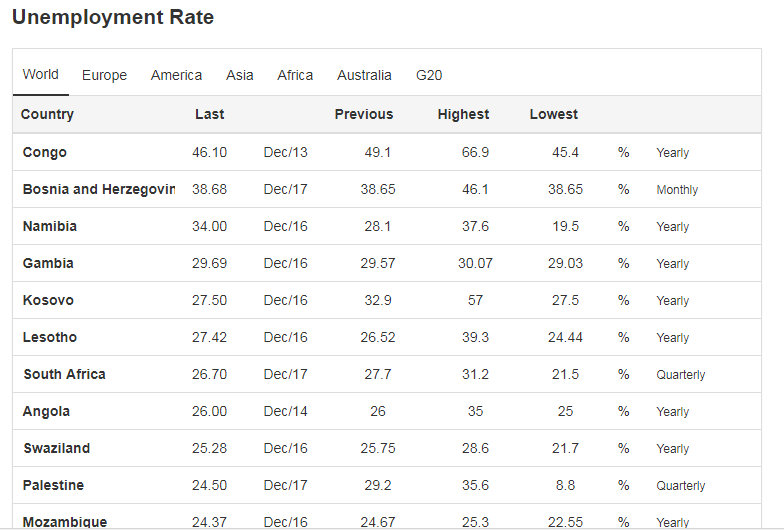
Task: Click Palestine's last value 24.50
Action: pyautogui.click(x=210, y=486)
